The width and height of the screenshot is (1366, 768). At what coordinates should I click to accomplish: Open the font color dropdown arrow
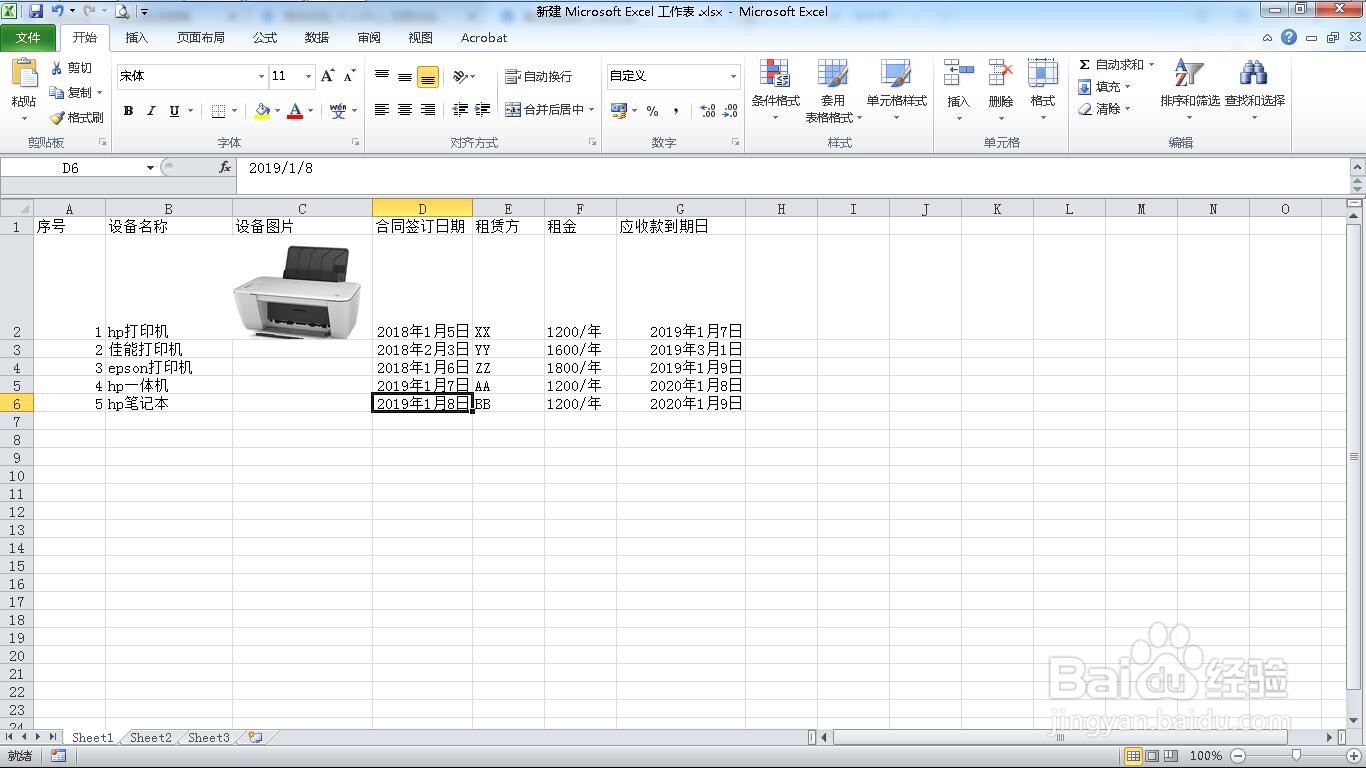[x=311, y=111]
